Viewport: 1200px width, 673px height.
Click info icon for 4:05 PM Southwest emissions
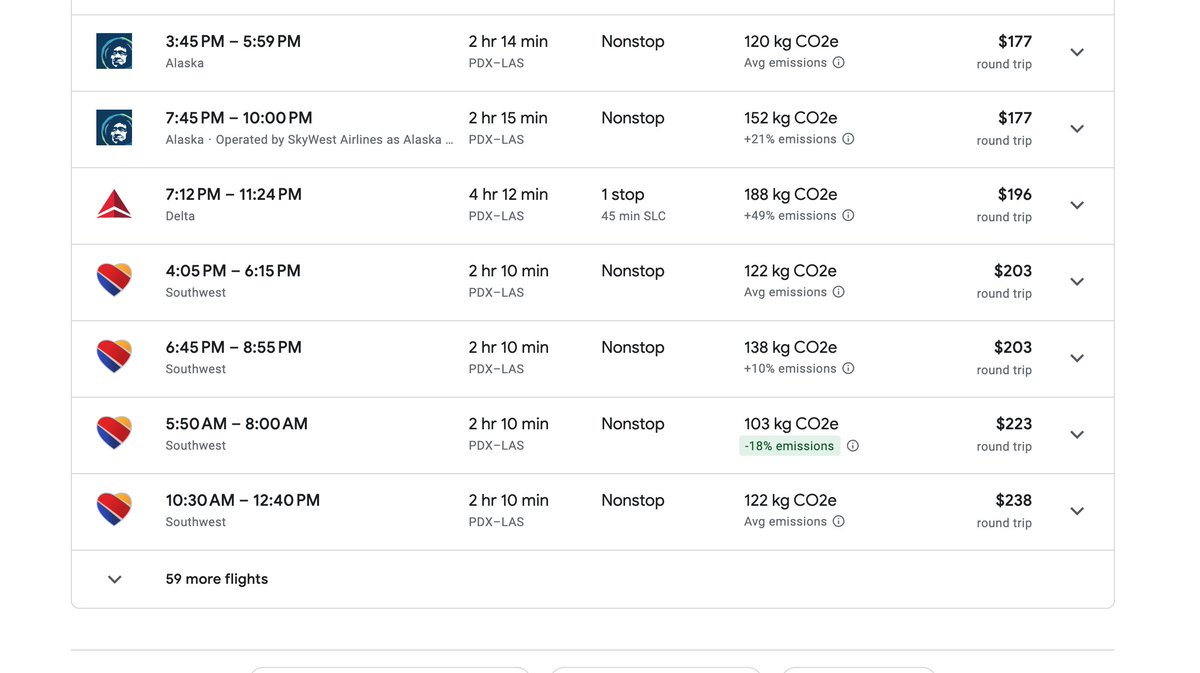[x=839, y=292]
